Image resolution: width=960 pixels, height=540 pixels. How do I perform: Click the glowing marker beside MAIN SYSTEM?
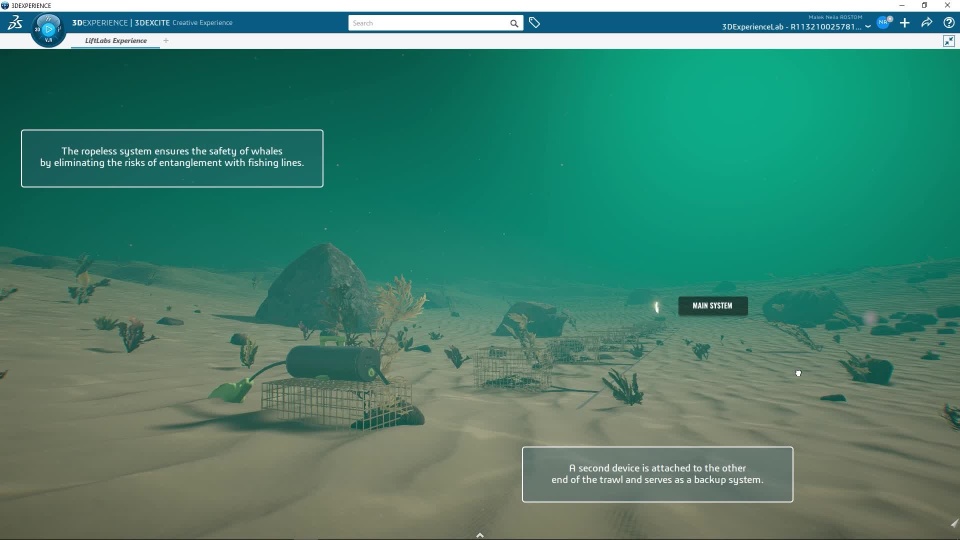pyautogui.click(x=657, y=307)
